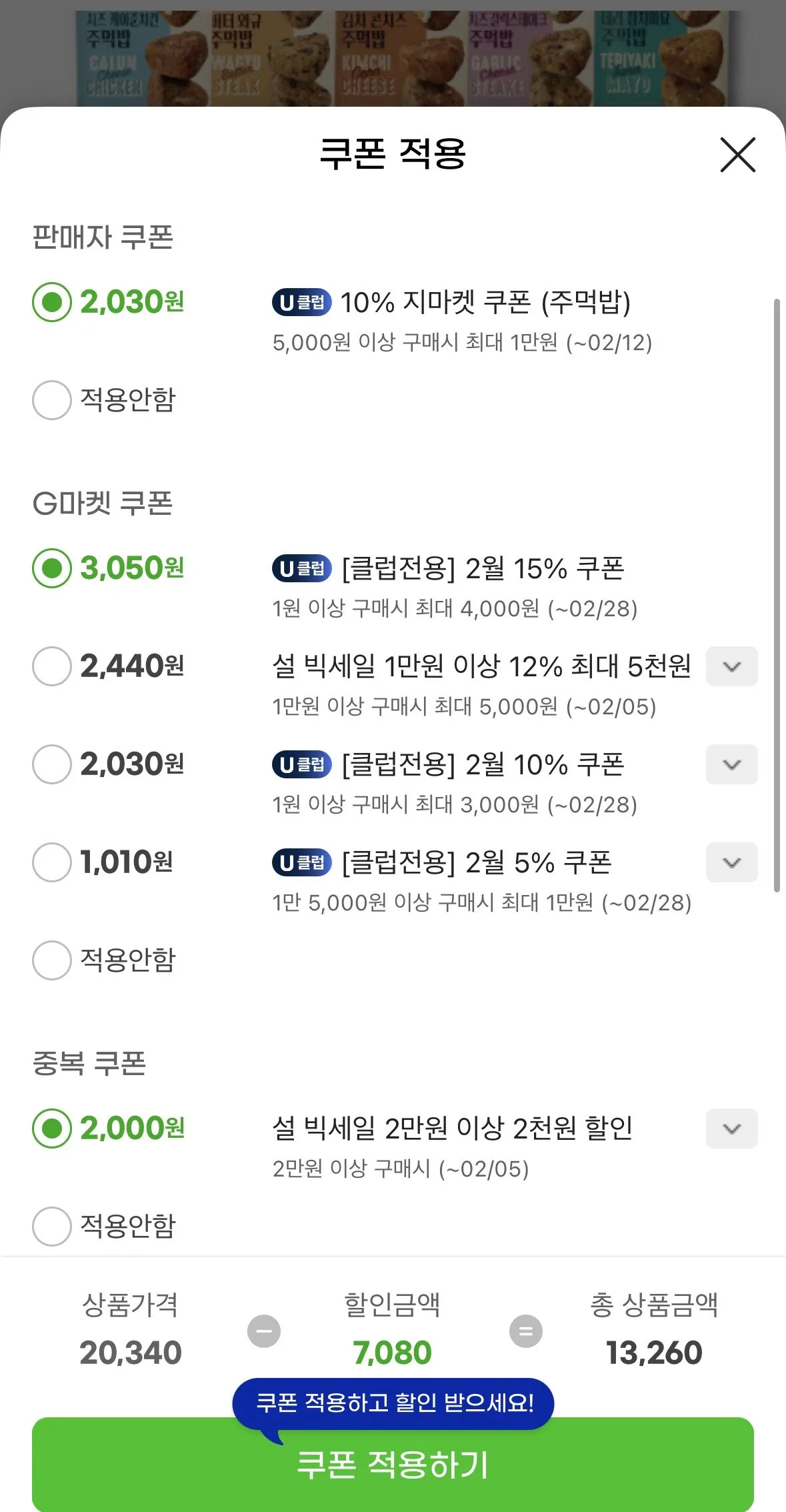Close the 쿠폰 적용 sheet with X

[x=737, y=155]
